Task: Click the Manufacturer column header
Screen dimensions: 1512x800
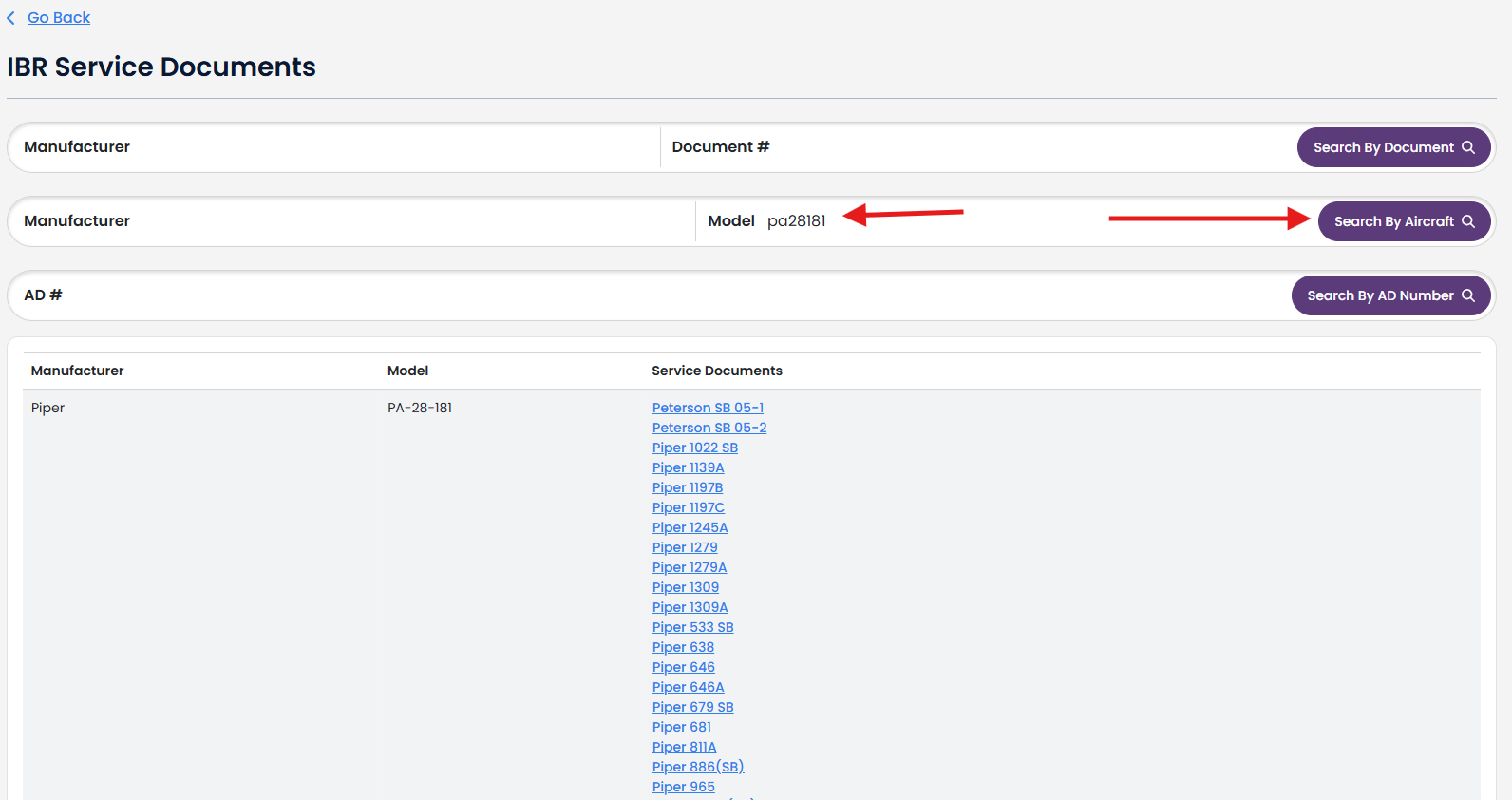Action: click(x=78, y=371)
